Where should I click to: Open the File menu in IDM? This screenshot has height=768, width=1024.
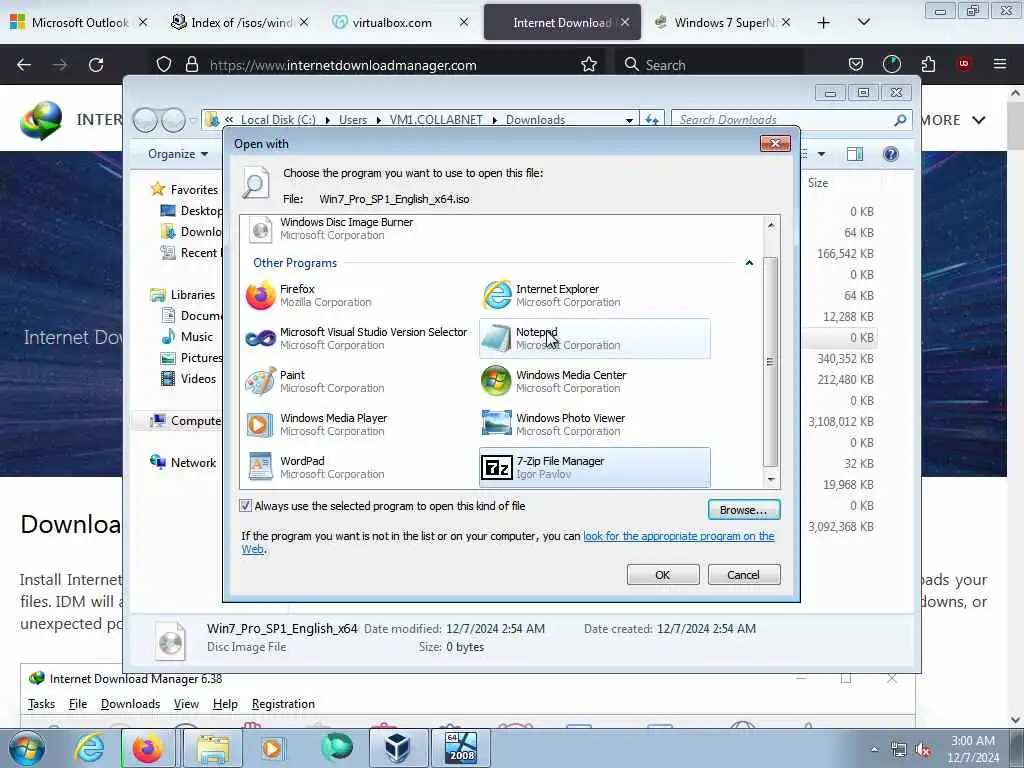78,704
